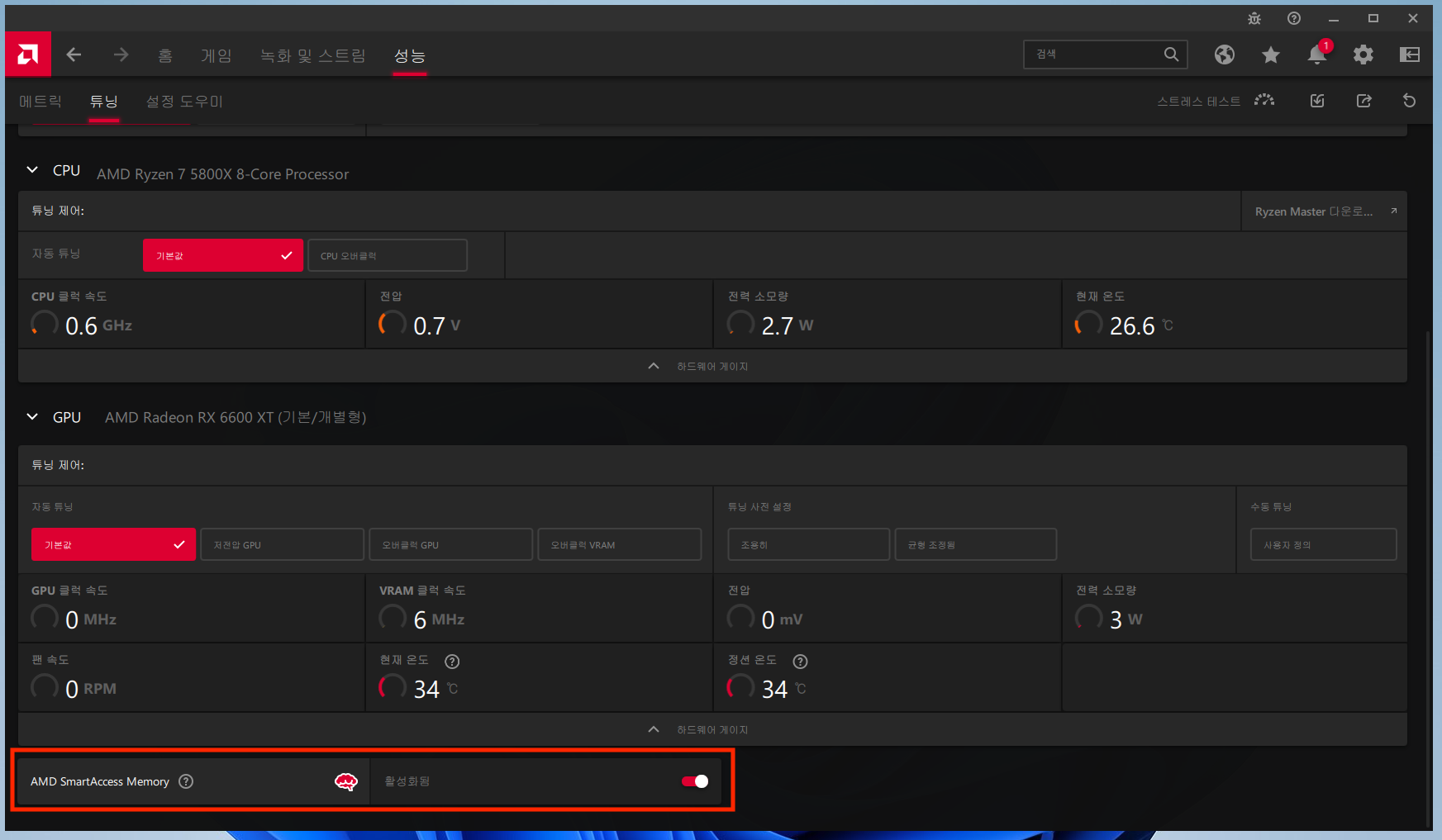Click the AMD logo home icon
Screen dimensions: 1442x840
pos(28,55)
